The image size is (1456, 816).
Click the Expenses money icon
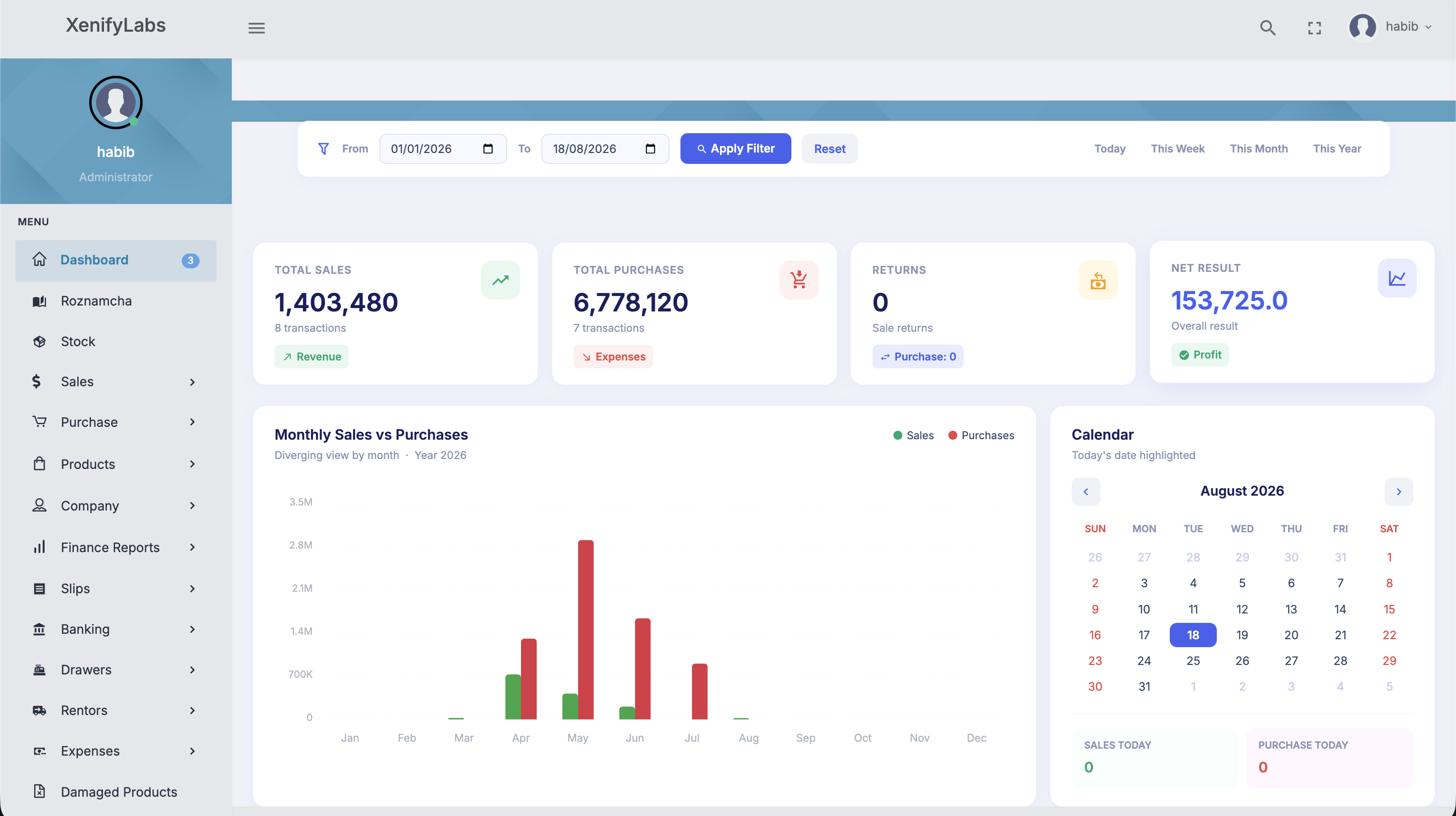[39, 751]
